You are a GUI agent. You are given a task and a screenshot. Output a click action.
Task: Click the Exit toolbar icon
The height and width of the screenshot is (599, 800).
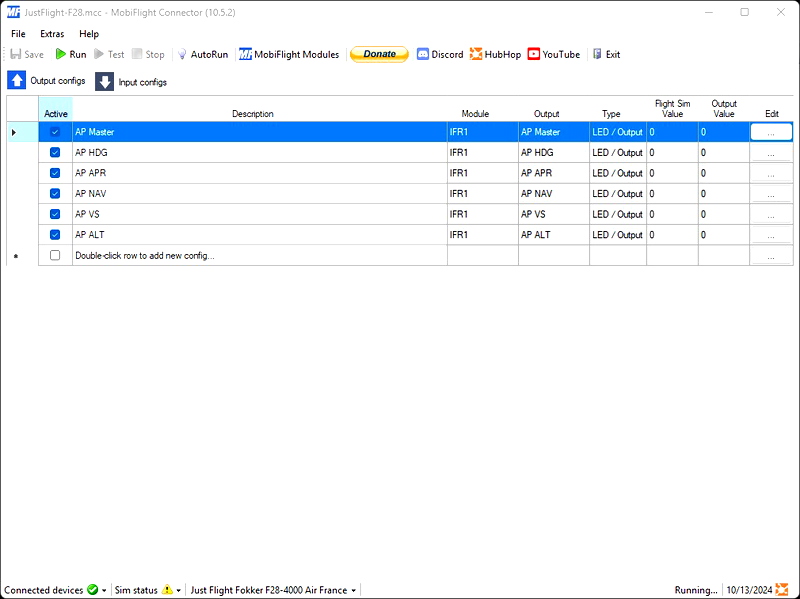pyautogui.click(x=597, y=55)
